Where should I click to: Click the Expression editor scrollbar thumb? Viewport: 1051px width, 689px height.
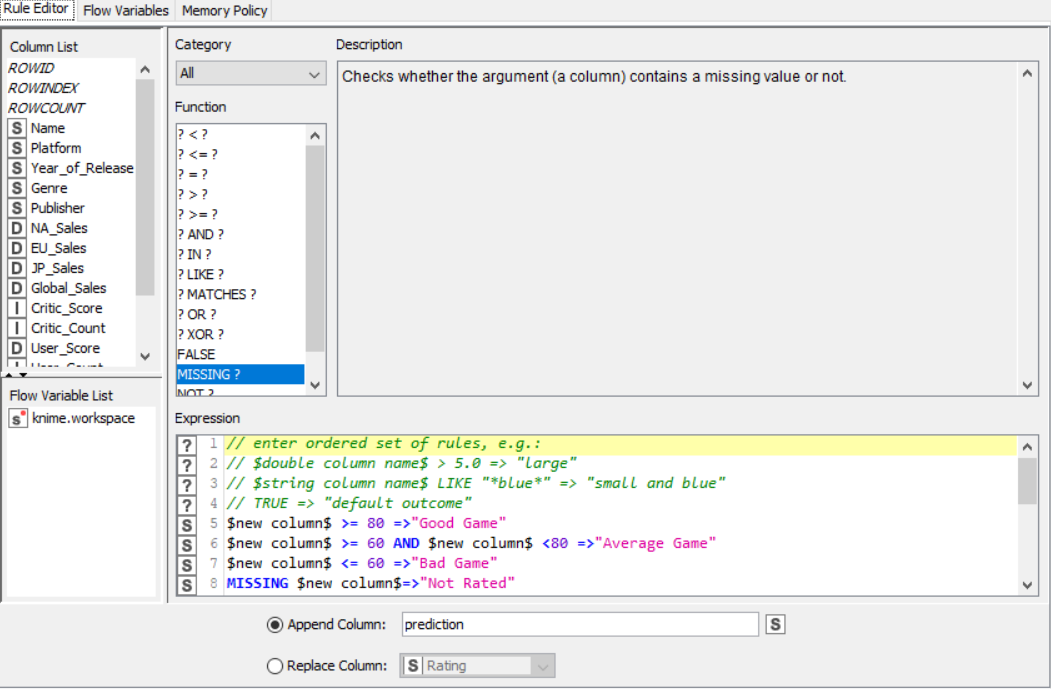pos(1027,481)
